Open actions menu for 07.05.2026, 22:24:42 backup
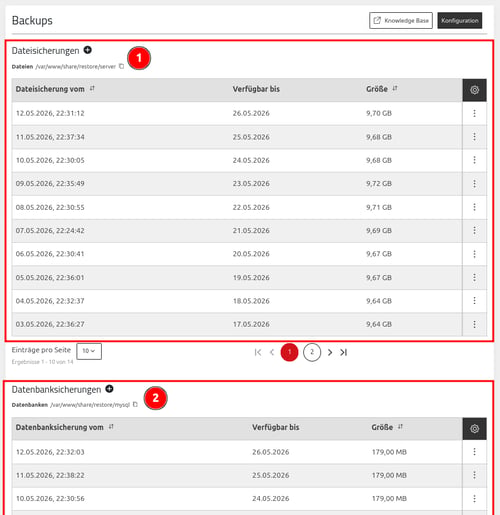The width and height of the screenshot is (500, 515). coord(474,230)
